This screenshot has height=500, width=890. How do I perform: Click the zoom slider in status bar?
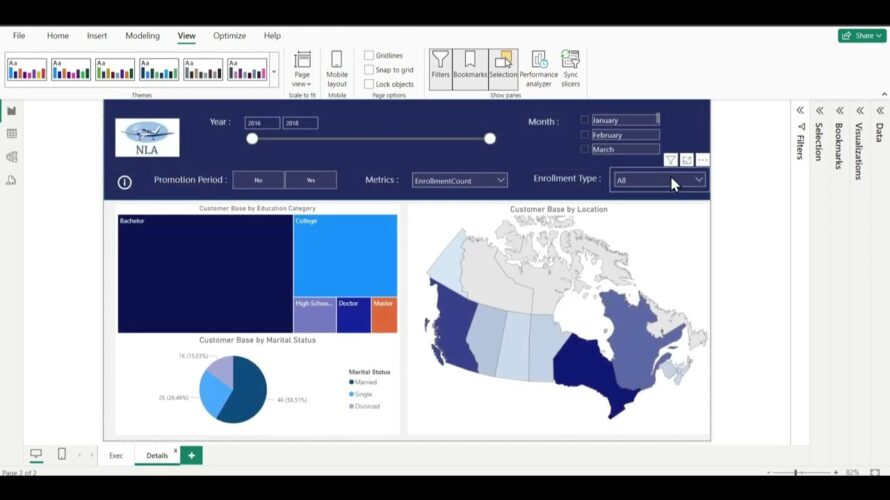click(x=796, y=472)
